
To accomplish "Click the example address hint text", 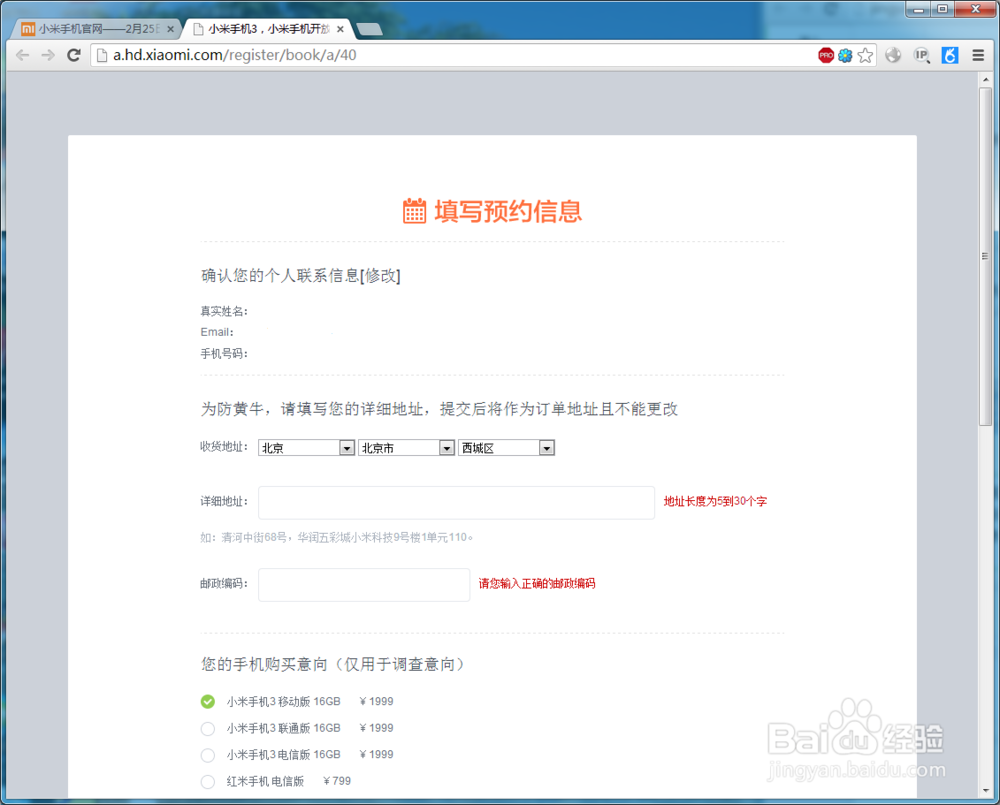I will point(337,537).
